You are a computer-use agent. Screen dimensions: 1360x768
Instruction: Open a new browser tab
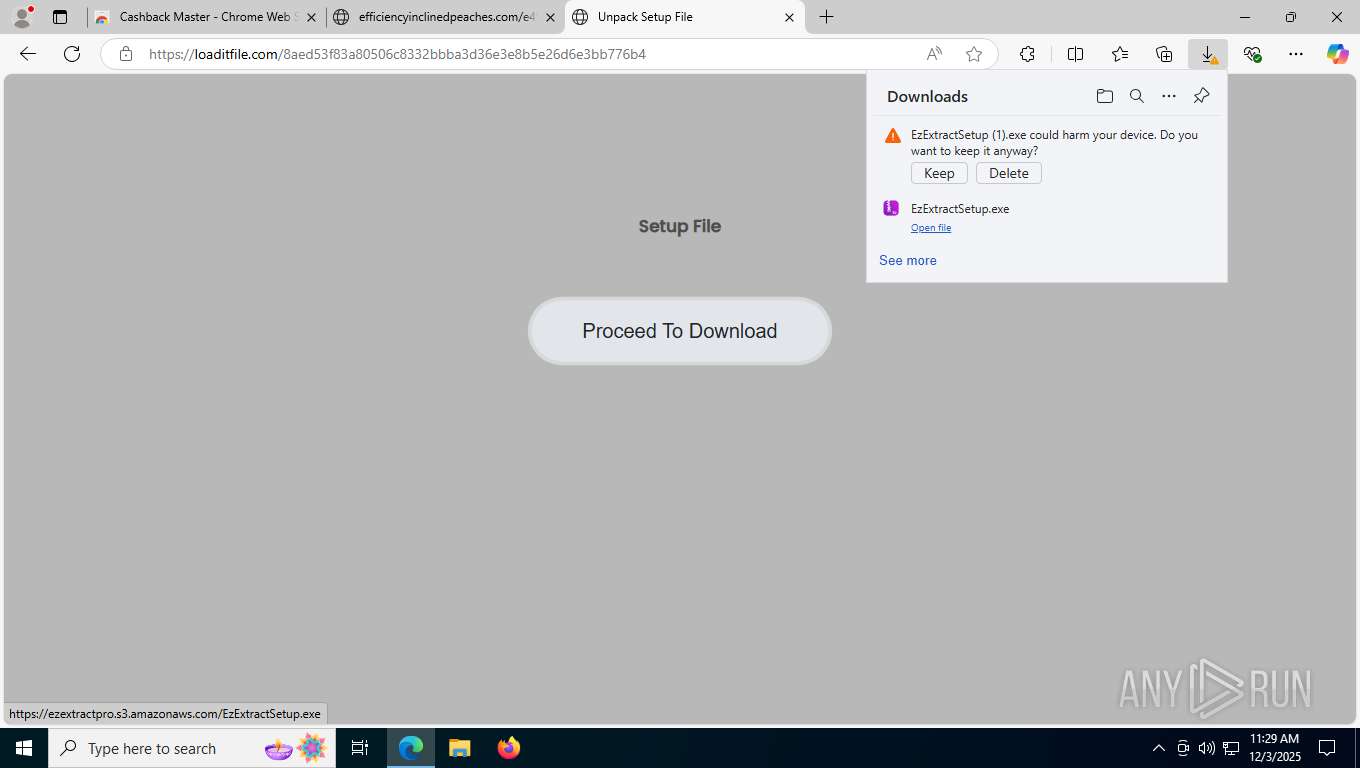pyautogui.click(x=826, y=17)
